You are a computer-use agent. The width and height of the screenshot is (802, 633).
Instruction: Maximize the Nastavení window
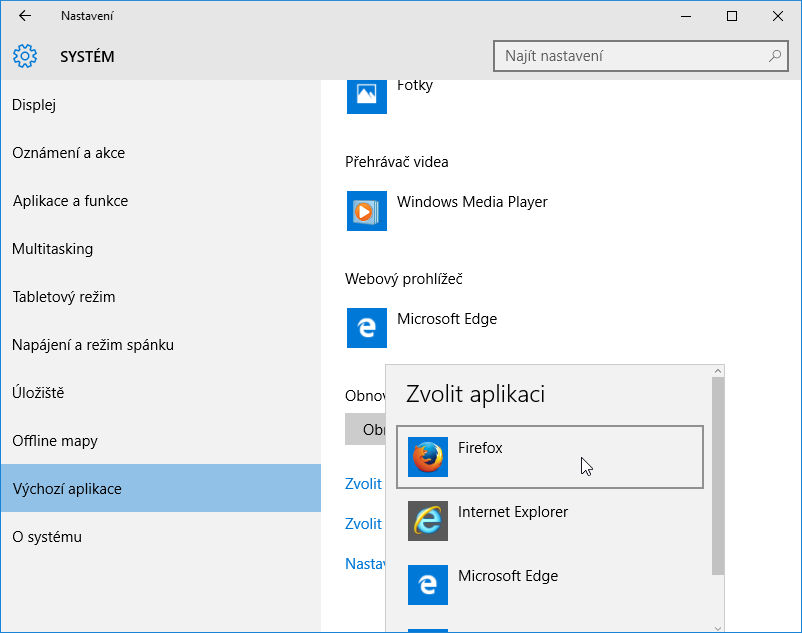pyautogui.click(x=732, y=16)
